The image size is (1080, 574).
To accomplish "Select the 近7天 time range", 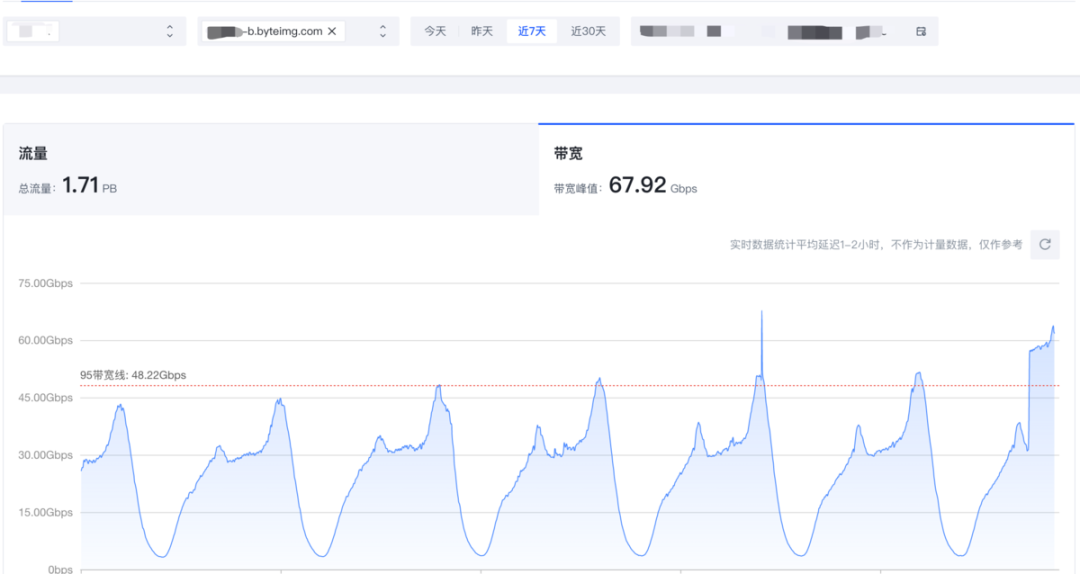I will [532, 31].
